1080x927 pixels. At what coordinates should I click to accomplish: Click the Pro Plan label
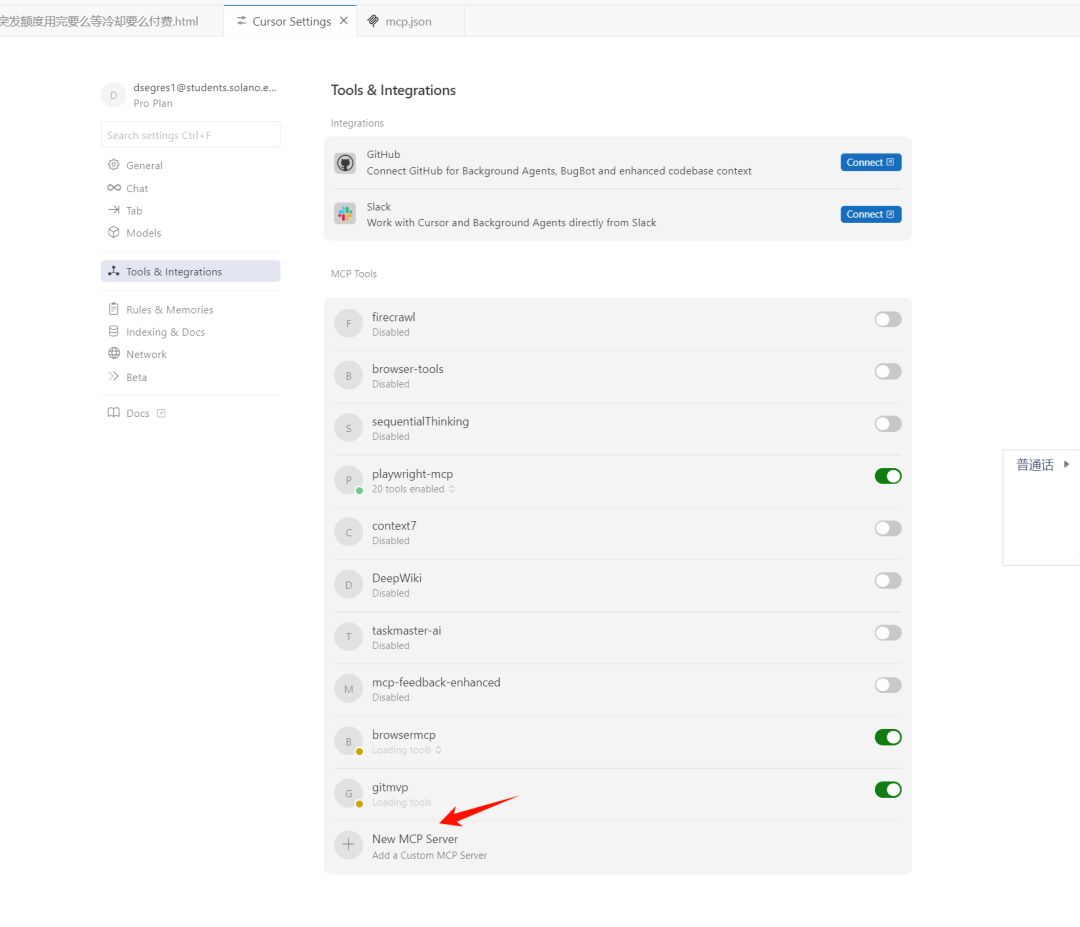[153, 103]
